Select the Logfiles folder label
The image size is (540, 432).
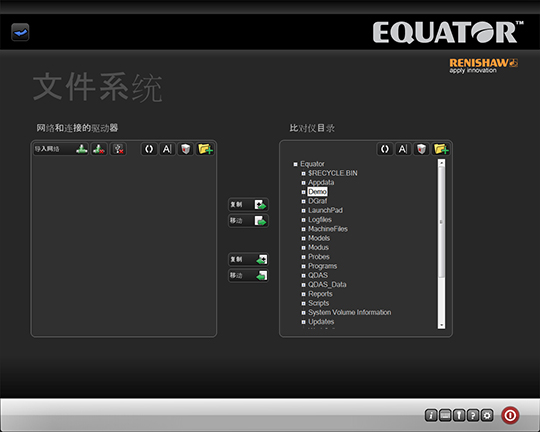(320, 220)
